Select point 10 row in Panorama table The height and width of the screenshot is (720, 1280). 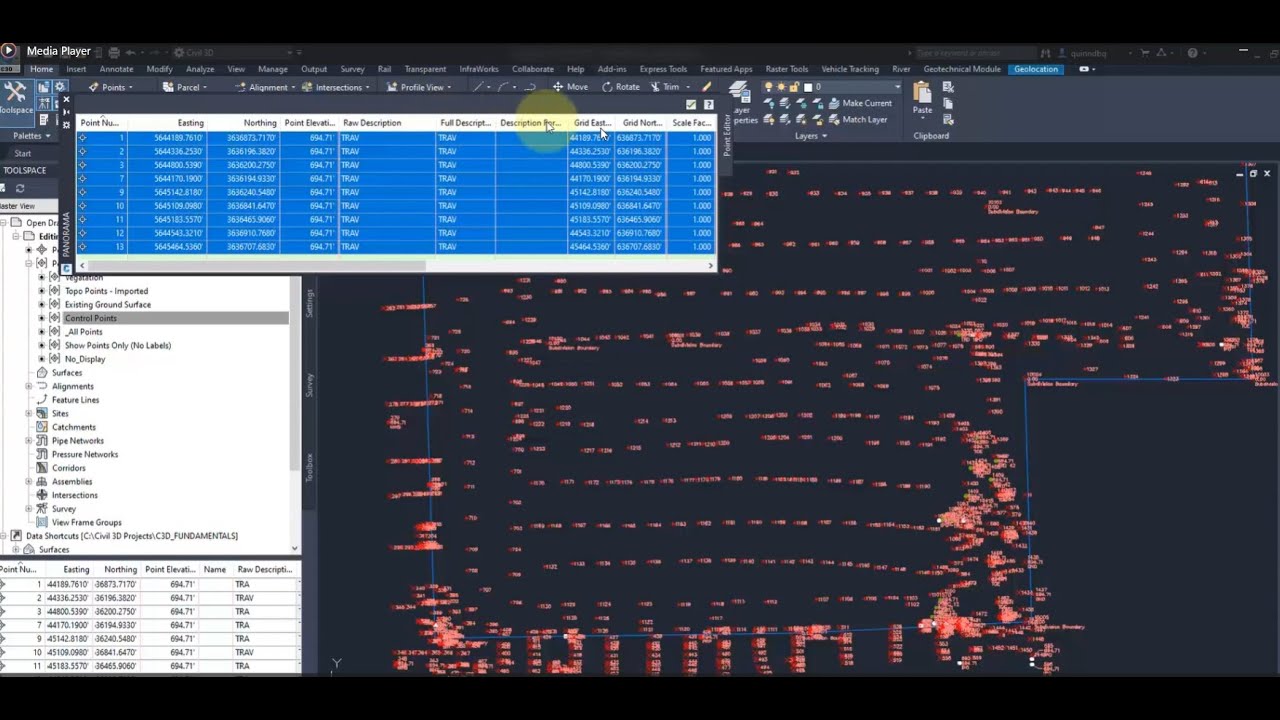[x=396, y=206]
